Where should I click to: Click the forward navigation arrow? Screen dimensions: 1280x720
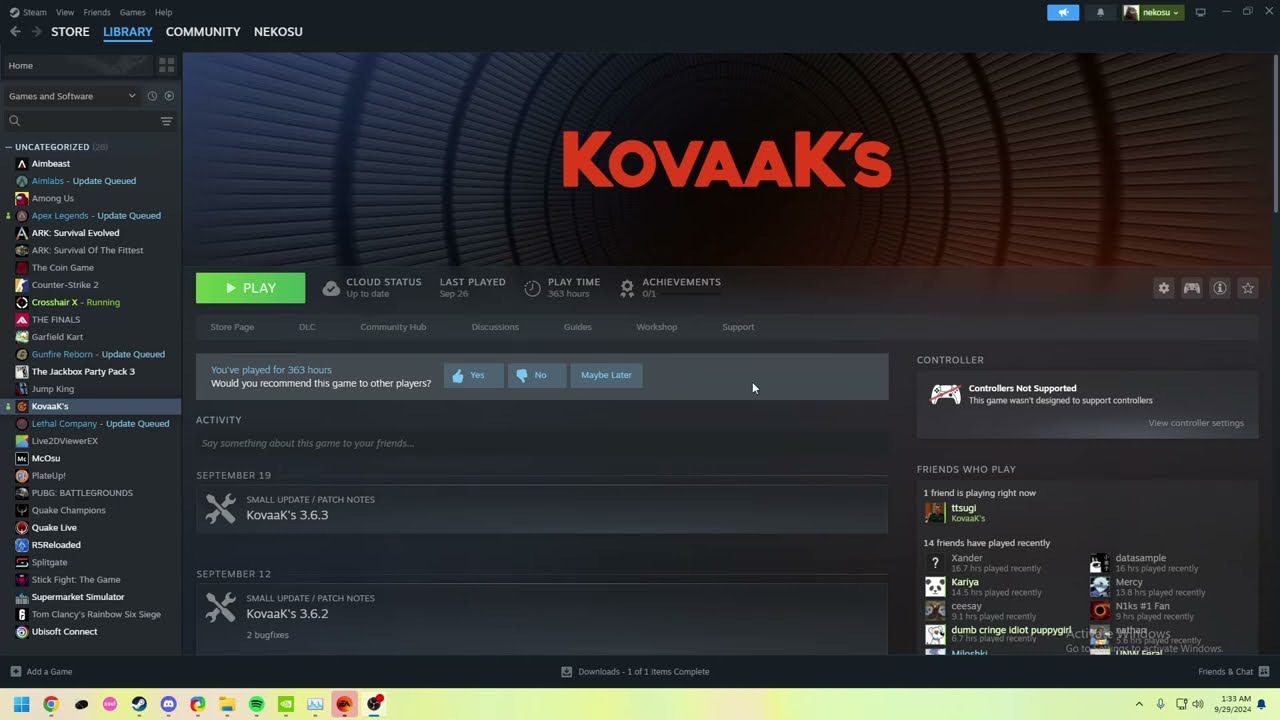[x=37, y=32]
